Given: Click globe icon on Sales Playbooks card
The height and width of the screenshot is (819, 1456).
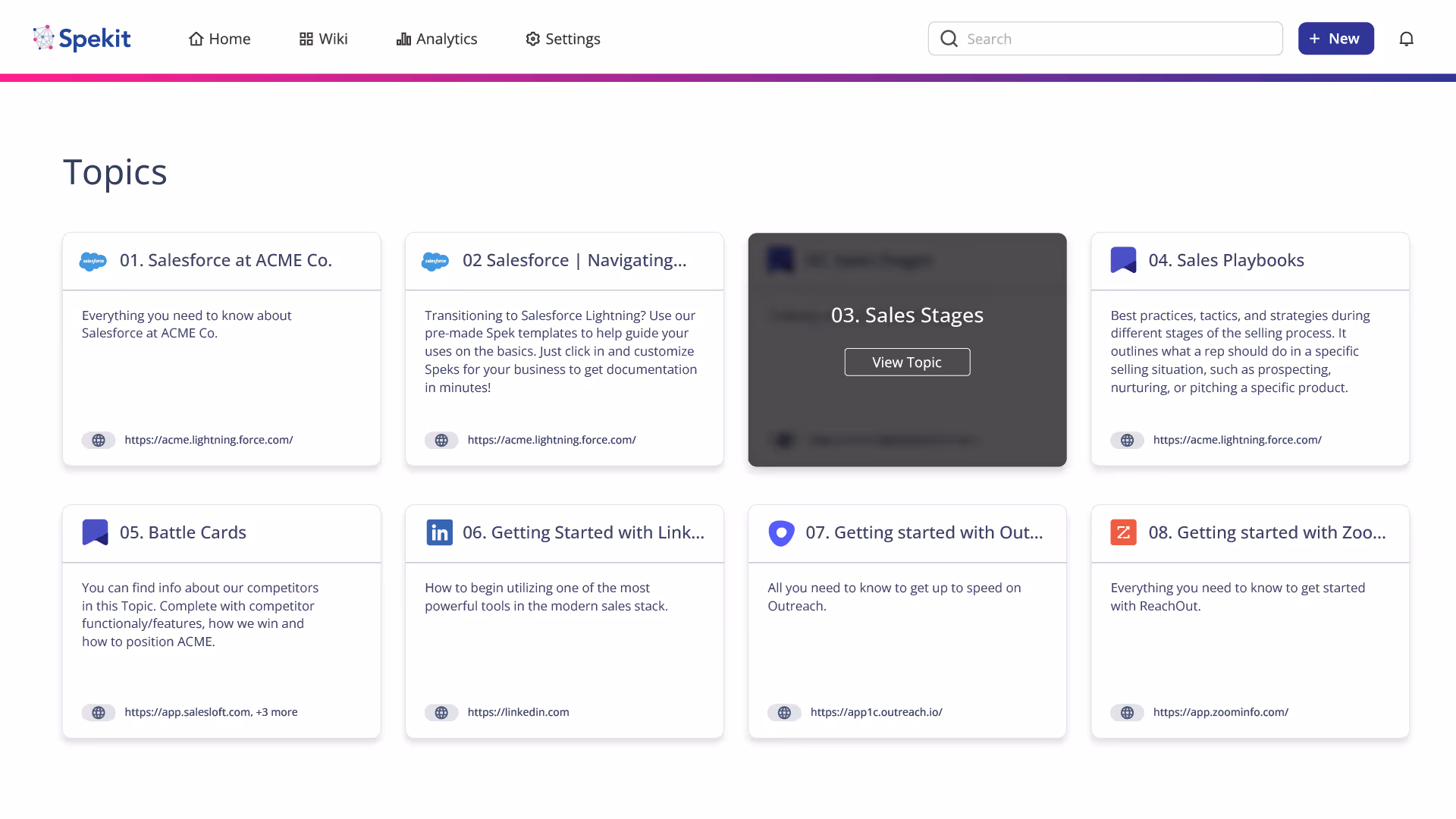Looking at the screenshot, I should pos(1127,440).
